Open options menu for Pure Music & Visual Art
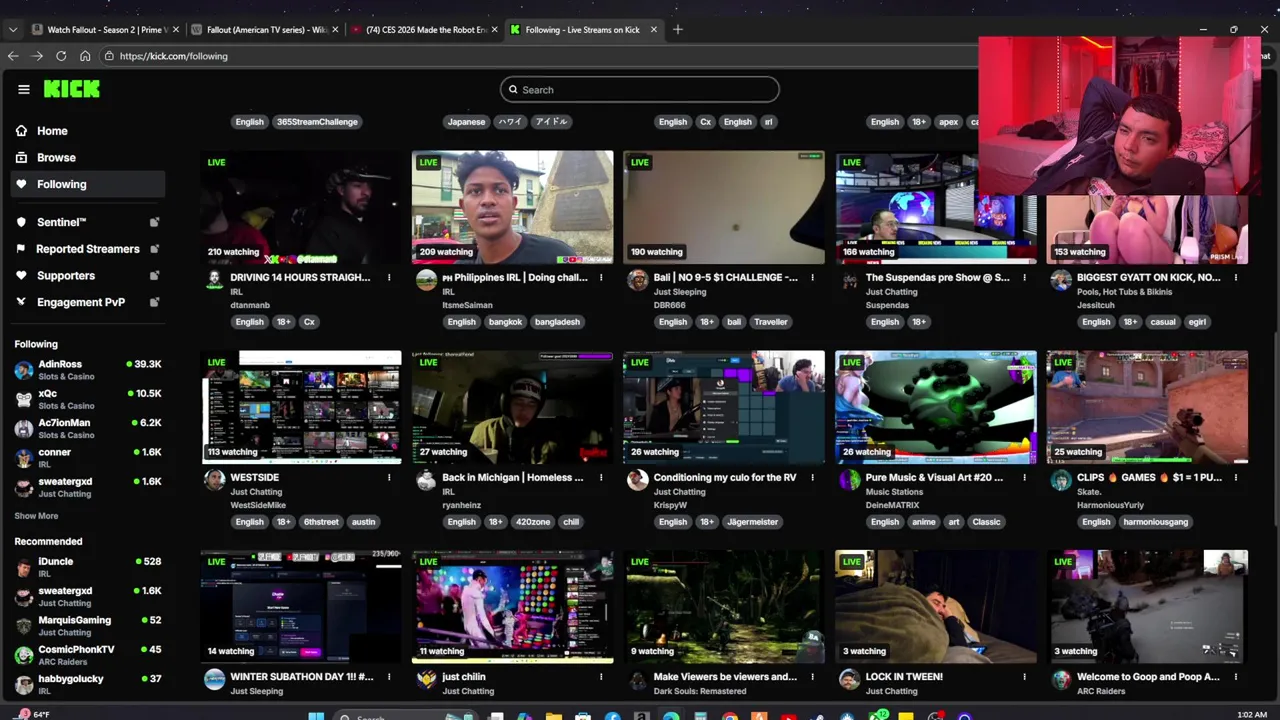1280x720 pixels. click(1024, 478)
